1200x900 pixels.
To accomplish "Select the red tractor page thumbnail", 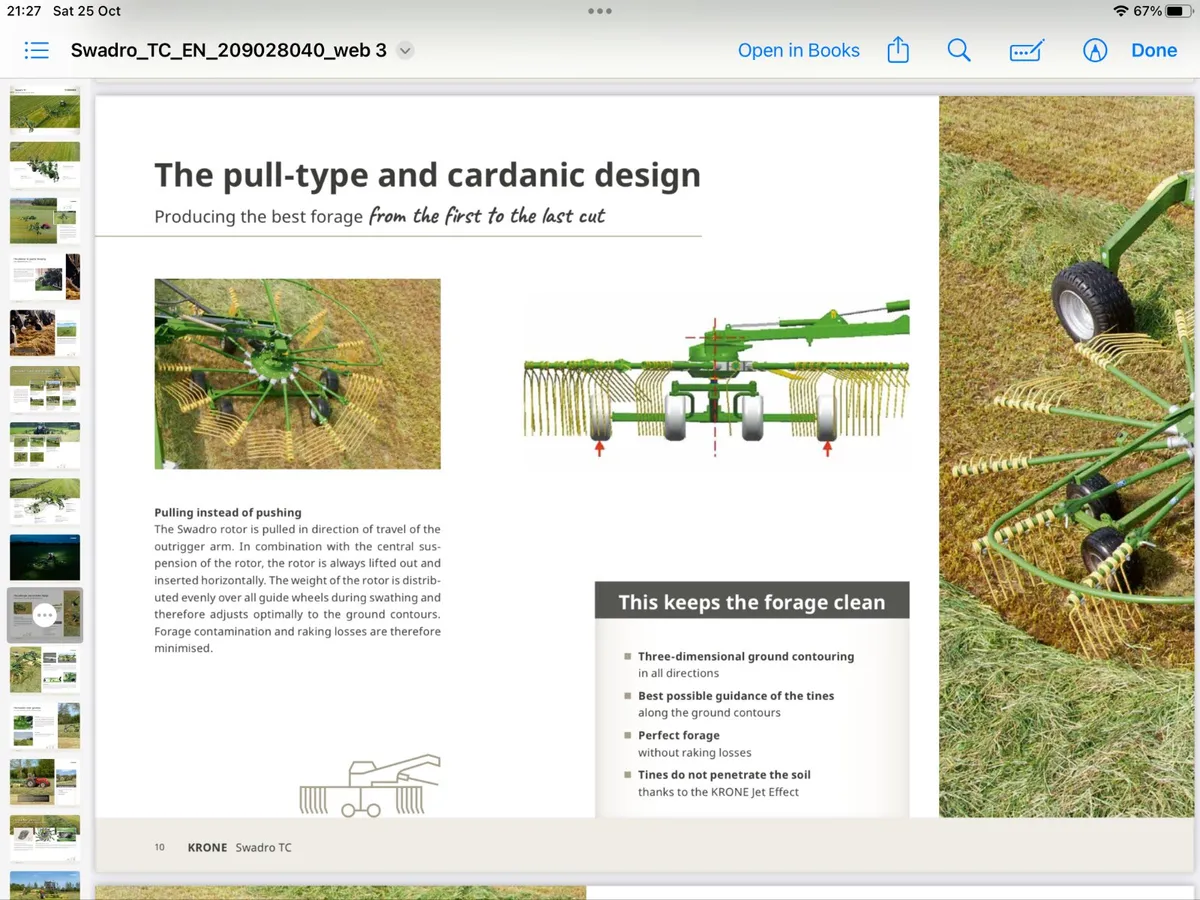I will coord(44,782).
